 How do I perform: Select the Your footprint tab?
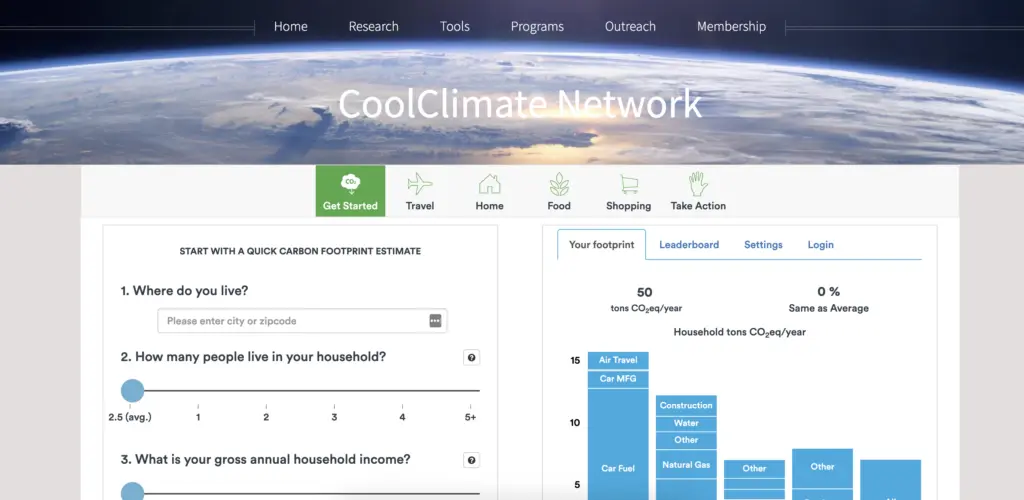(601, 245)
